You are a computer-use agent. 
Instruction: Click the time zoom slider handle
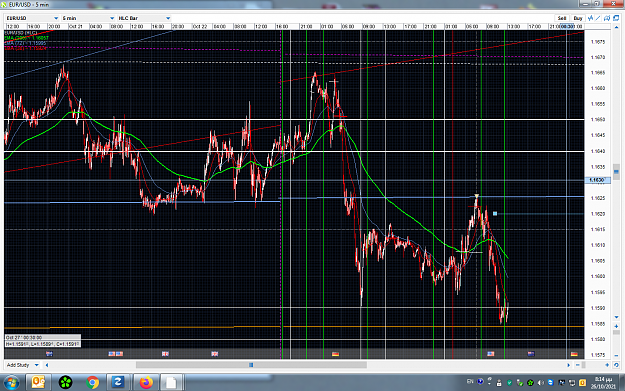[584, 365]
